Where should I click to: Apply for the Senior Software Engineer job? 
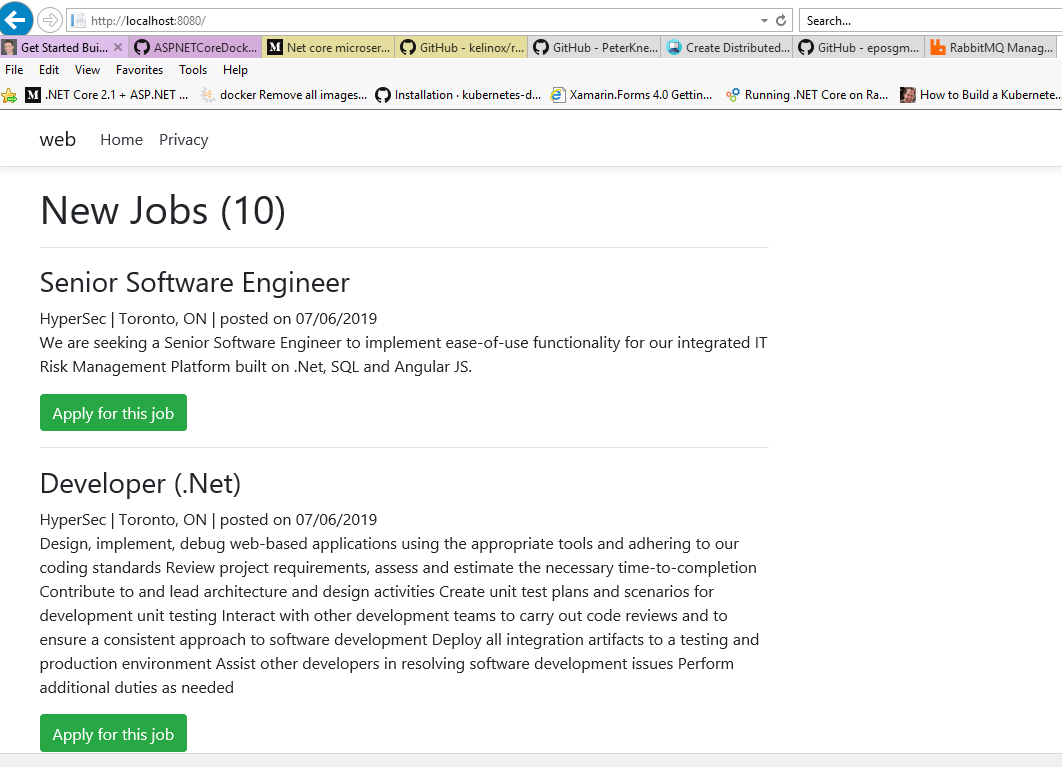(113, 413)
